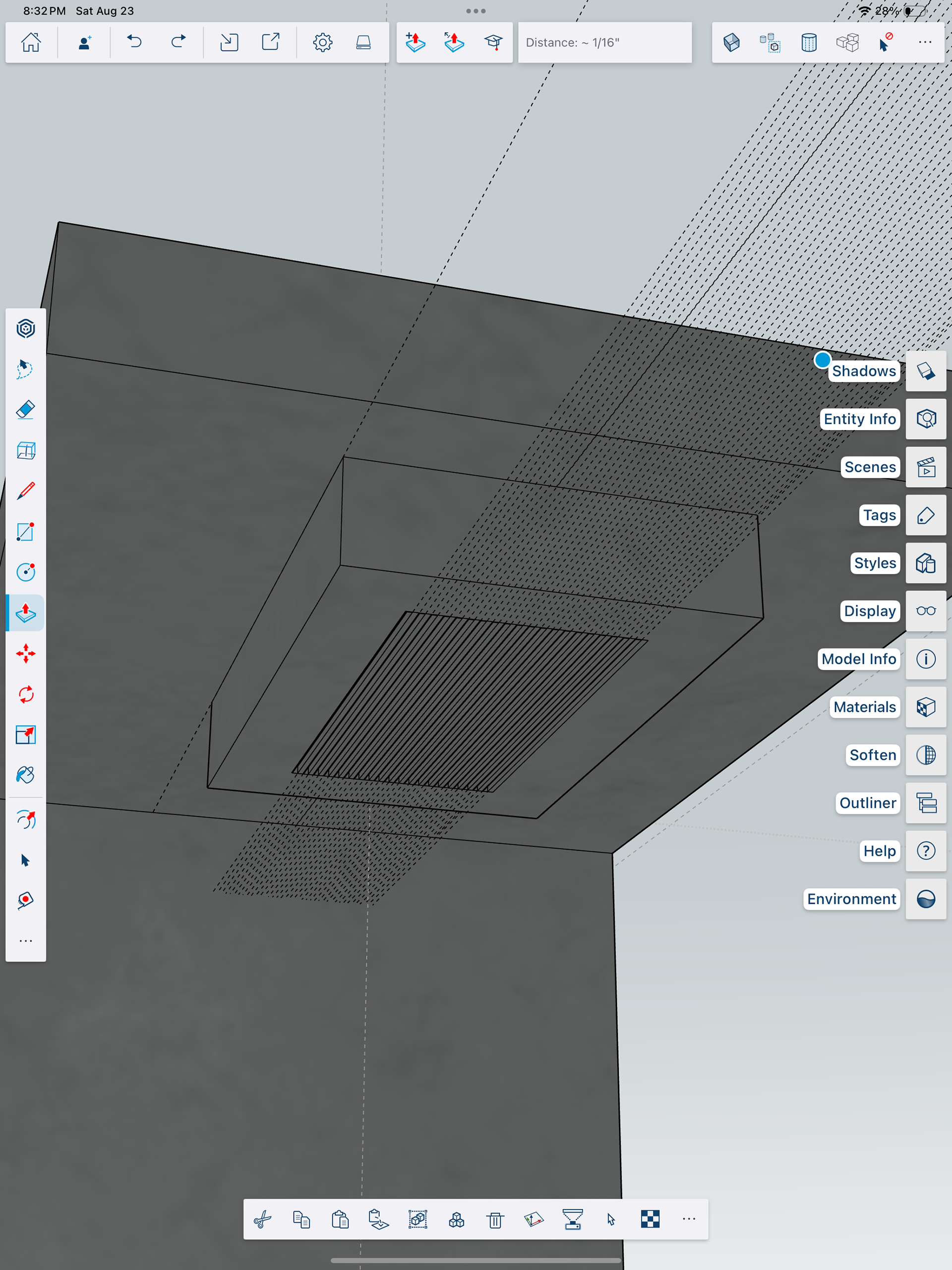The width and height of the screenshot is (952, 1270).
Task: Tap the Undo arrow
Action: click(x=134, y=42)
